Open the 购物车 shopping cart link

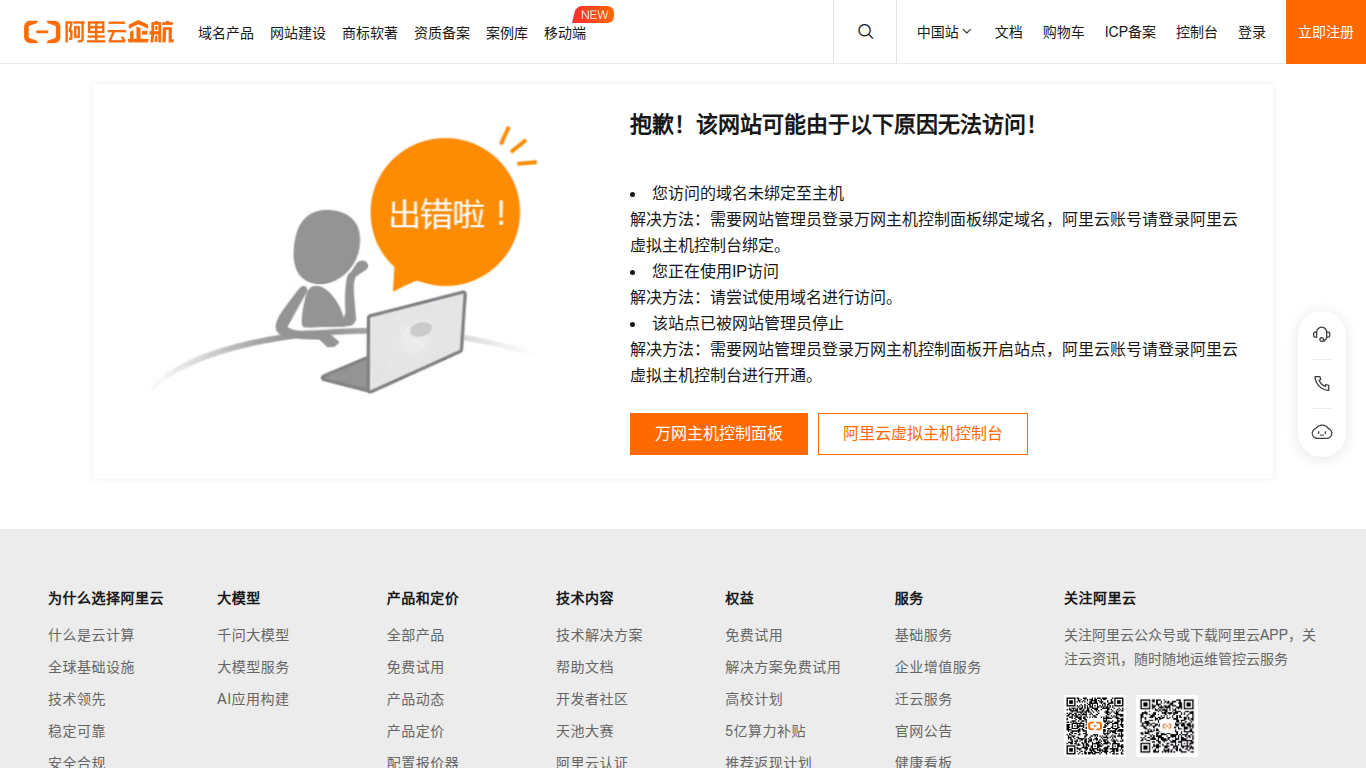tap(1064, 32)
